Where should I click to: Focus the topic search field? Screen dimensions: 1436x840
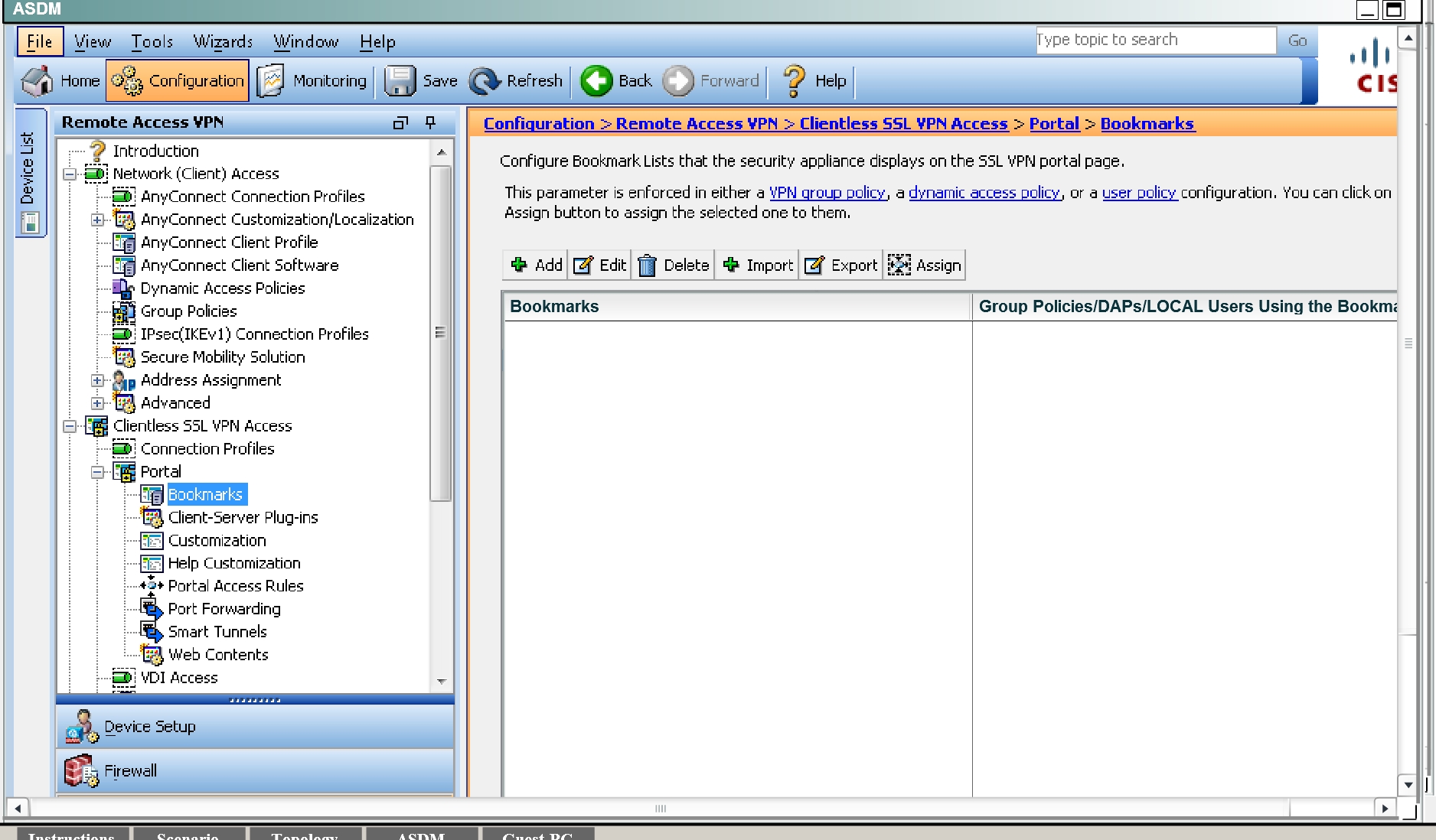pyautogui.click(x=1154, y=40)
